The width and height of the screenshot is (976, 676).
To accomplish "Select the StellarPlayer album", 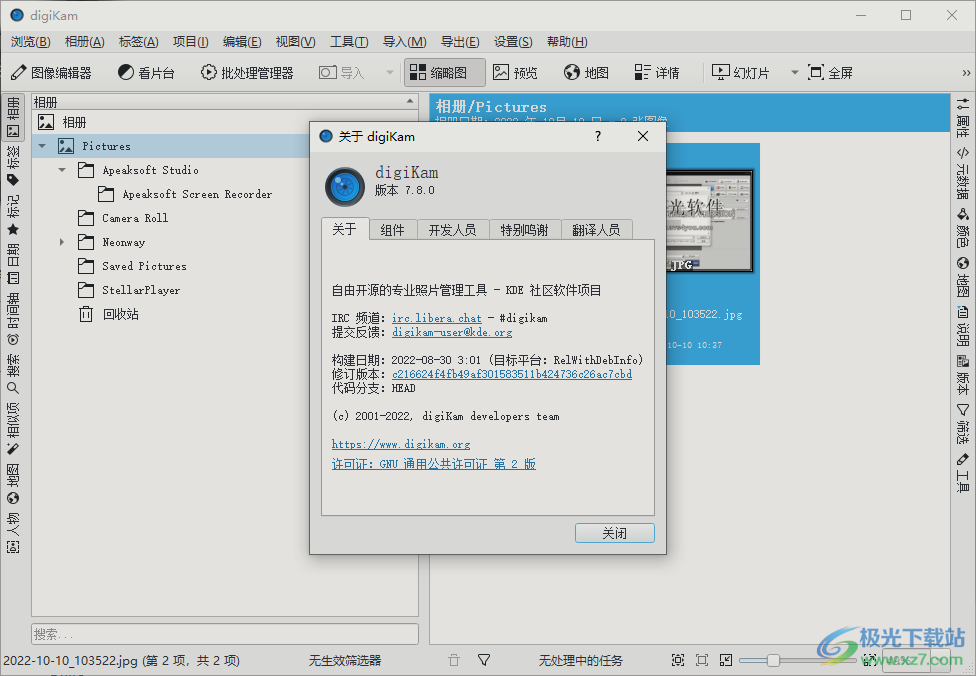I will (141, 290).
